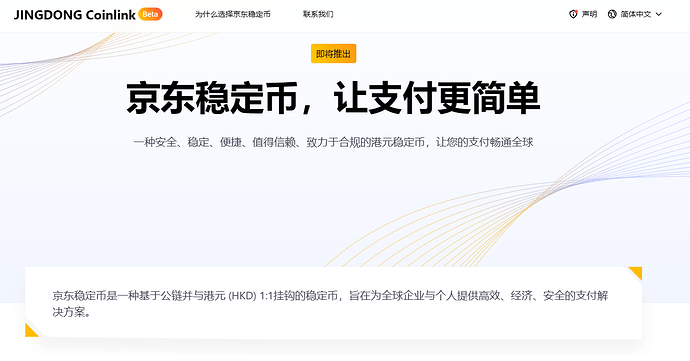690x361 pixels.
Task: Open the 简体中文 language selector
Action: coord(635,14)
